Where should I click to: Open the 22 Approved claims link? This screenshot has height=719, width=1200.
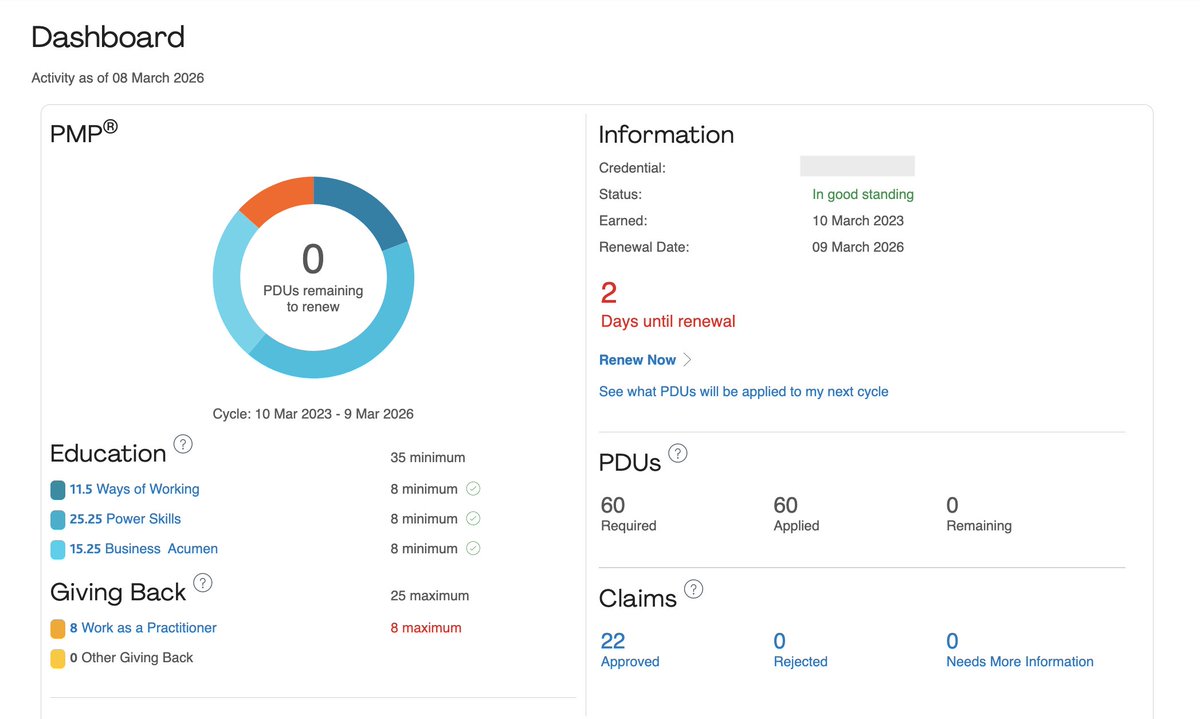[x=630, y=650]
